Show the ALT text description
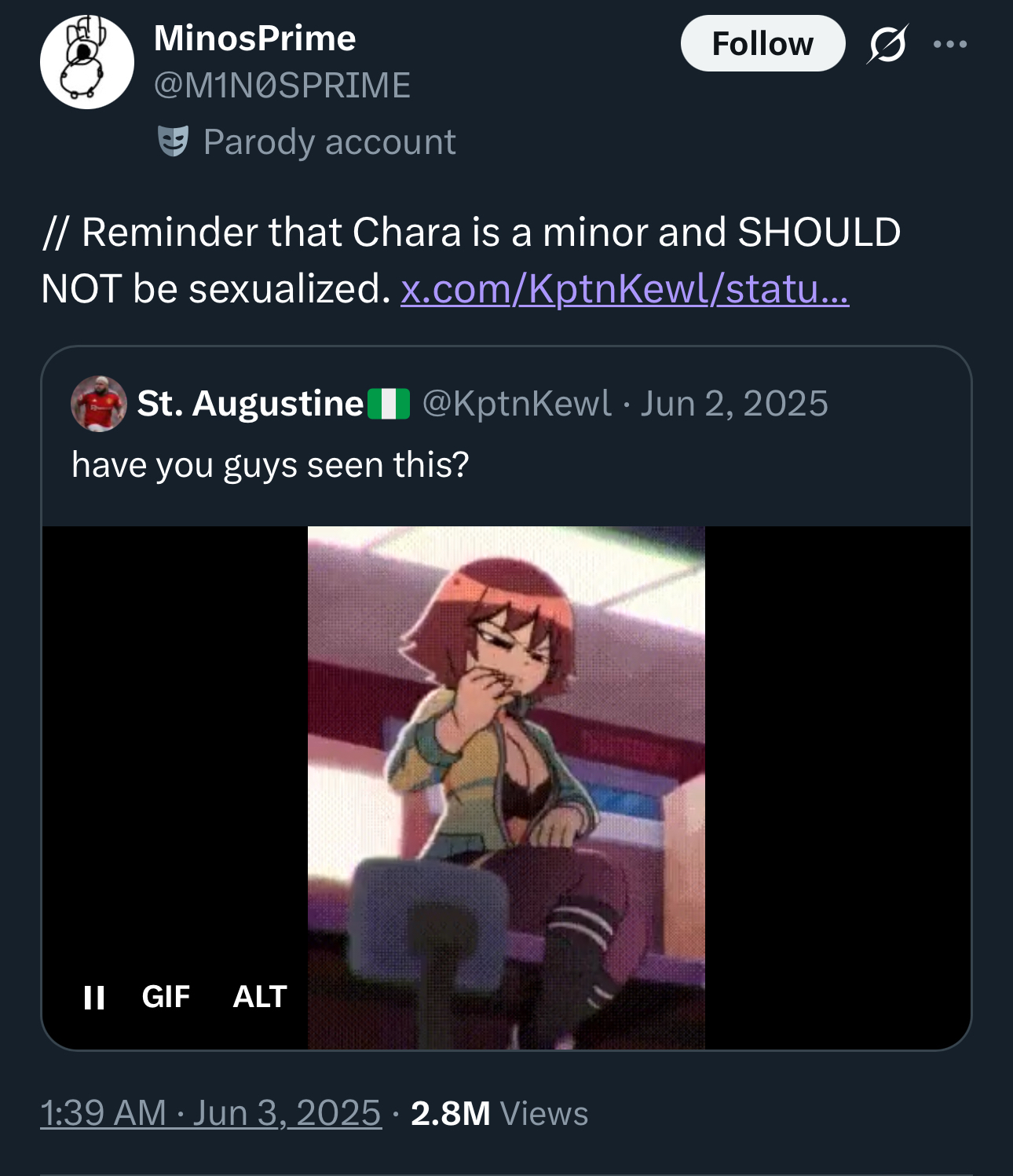The height and width of the screenshot is (1176, 1013). point(260,997)
